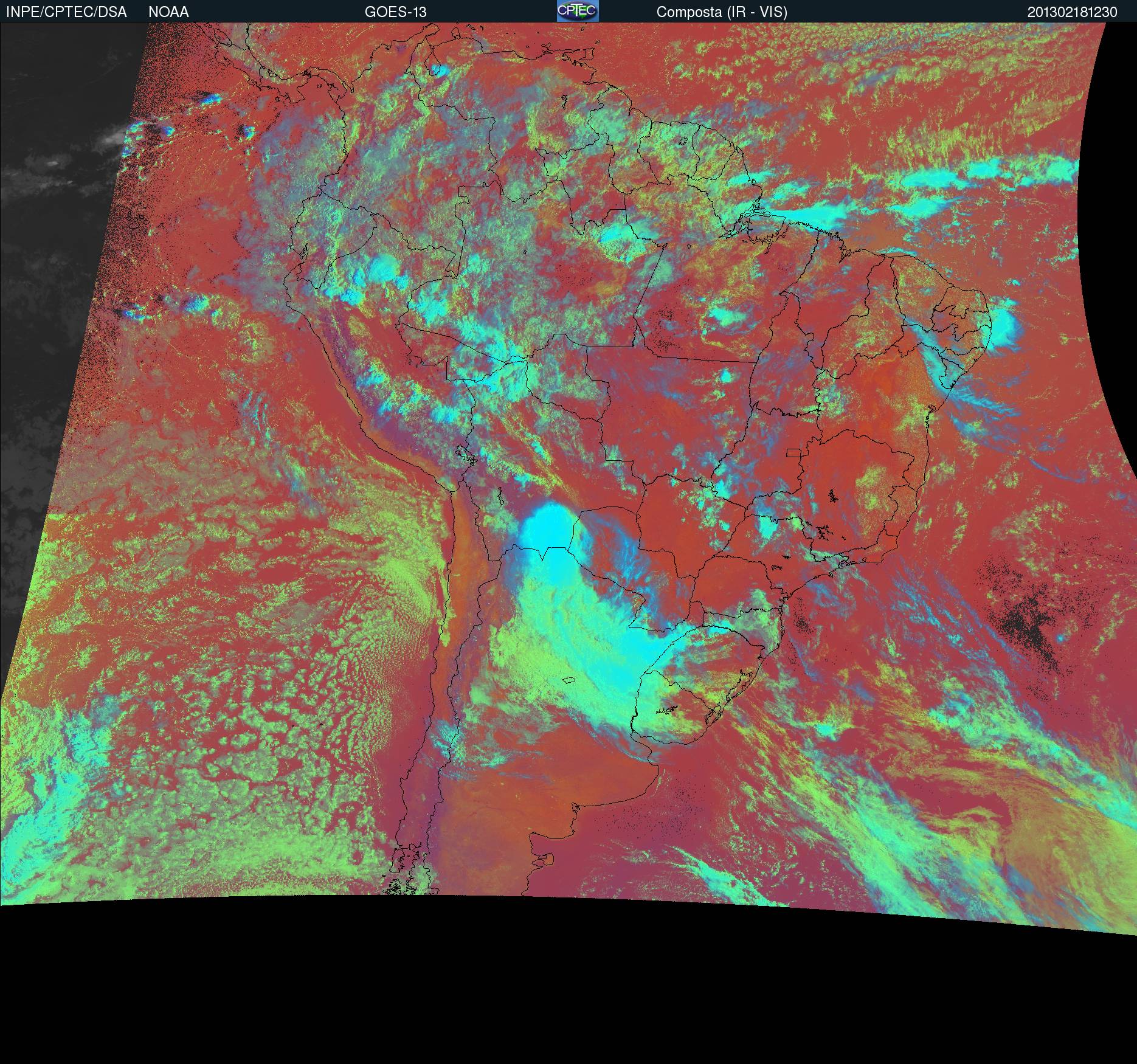
Task: Select the Mar Chiquita lake outline in Argentina
Action: pyautogui.click(x=569, y=681)
